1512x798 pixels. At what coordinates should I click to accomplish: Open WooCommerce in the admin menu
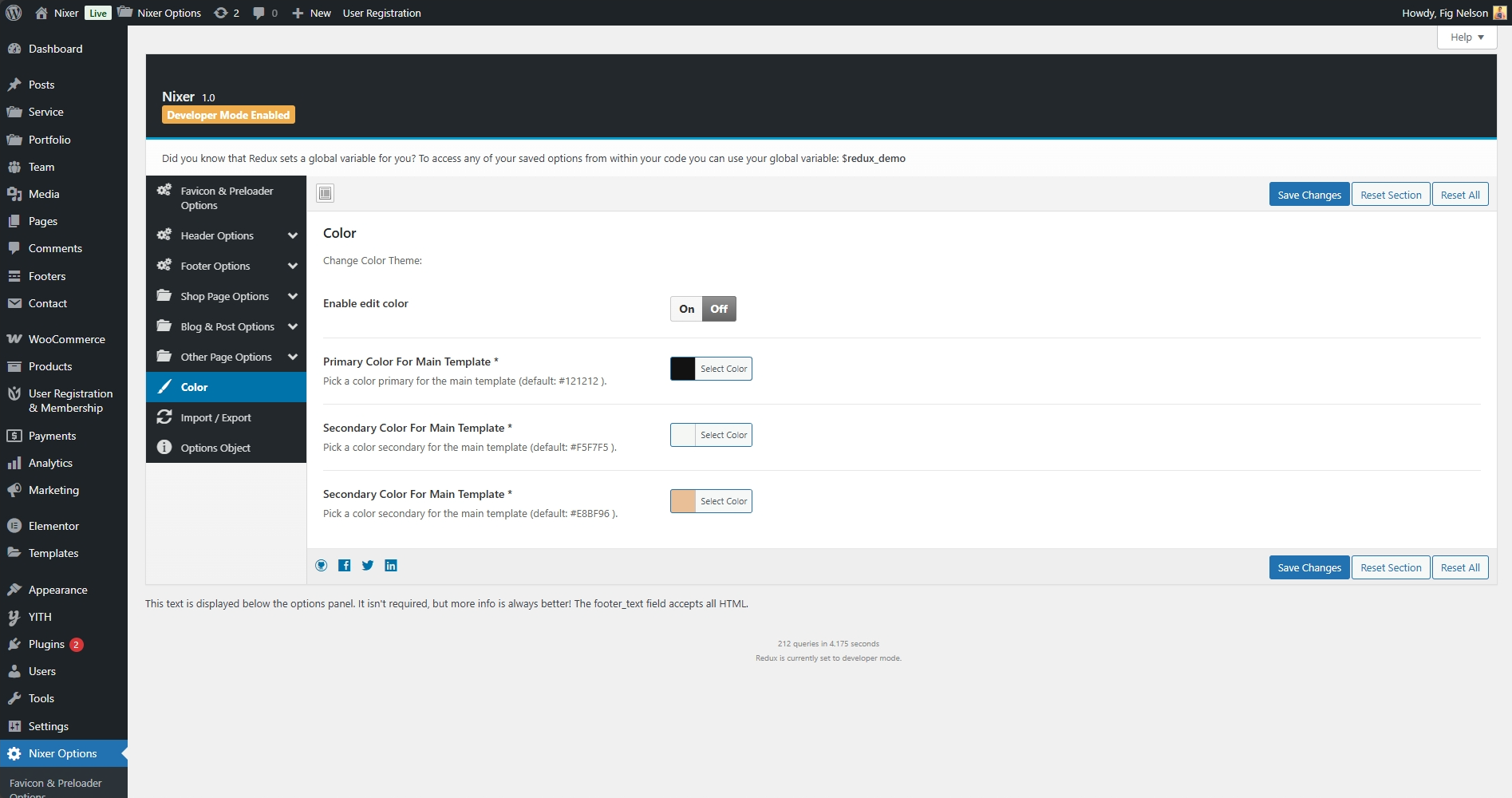click(66, 339)
